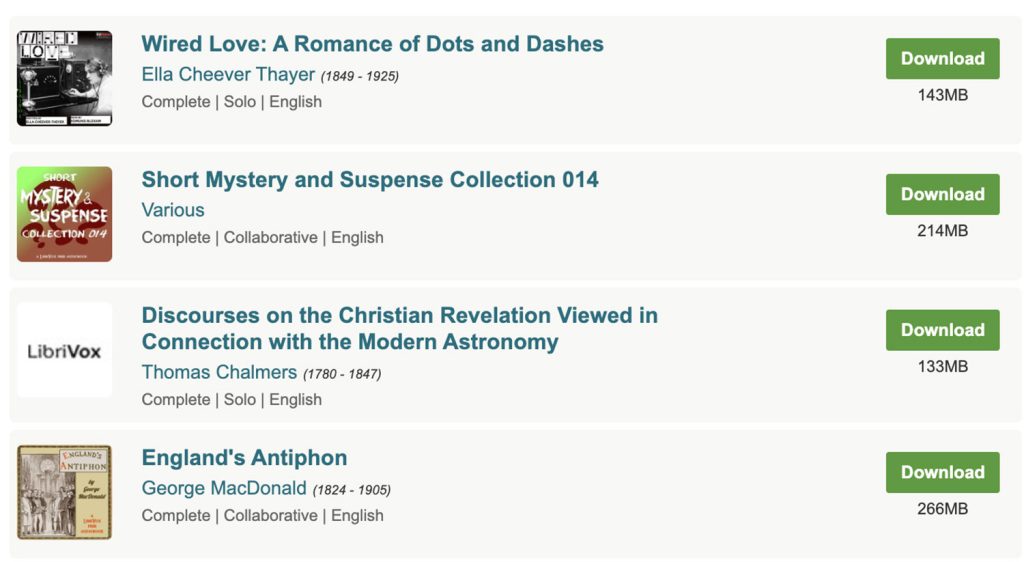Download the 214MB Mystery and Suspense collection
The height and width of the screenshot is (562, 1024).
(942, 195)
